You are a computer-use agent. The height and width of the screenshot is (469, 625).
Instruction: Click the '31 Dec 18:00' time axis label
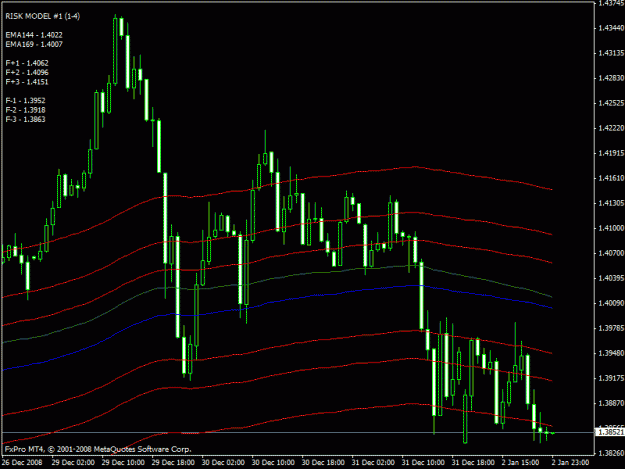(x=473, y=463)
